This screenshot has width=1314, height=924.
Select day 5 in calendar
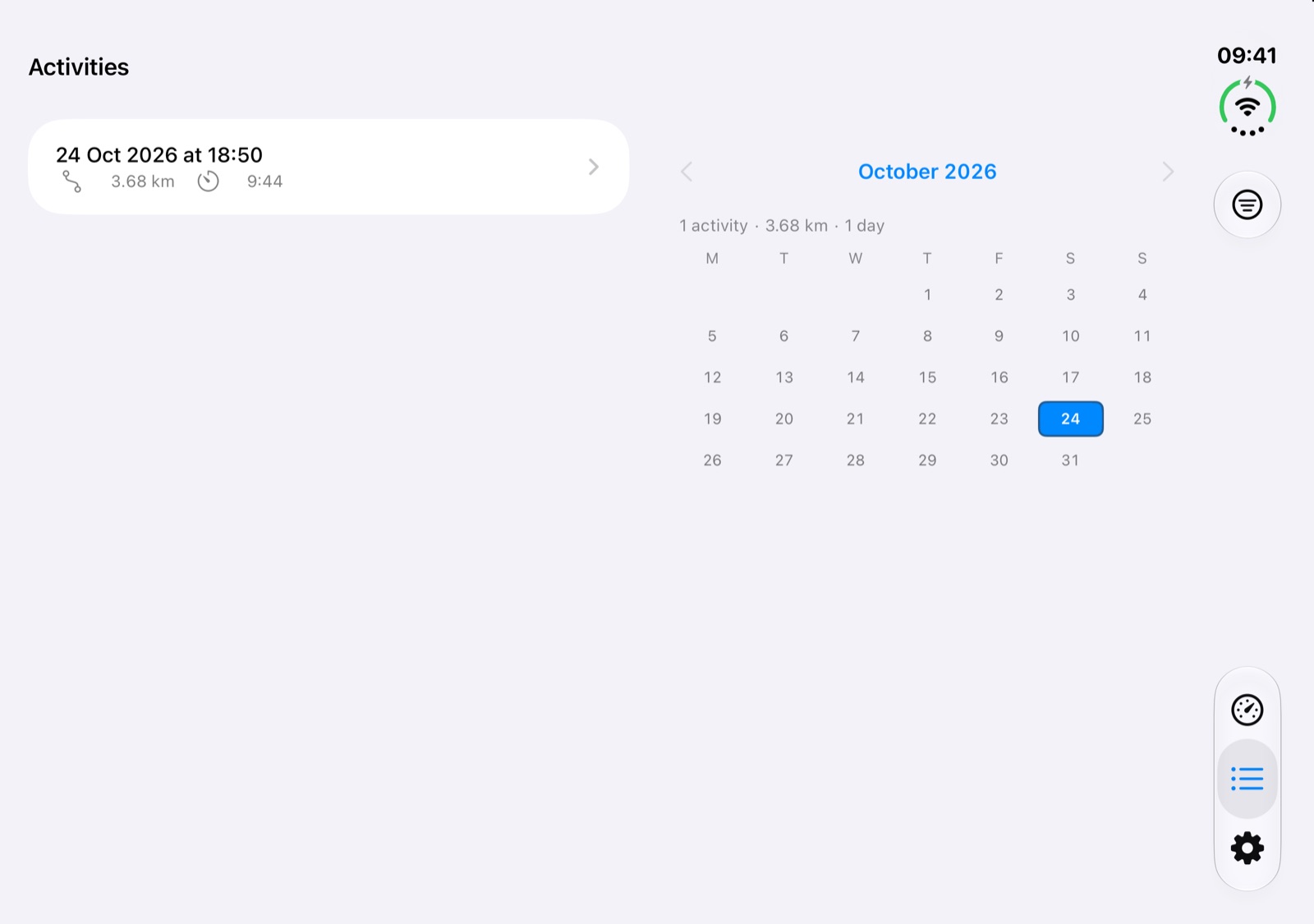pos(712,336)
